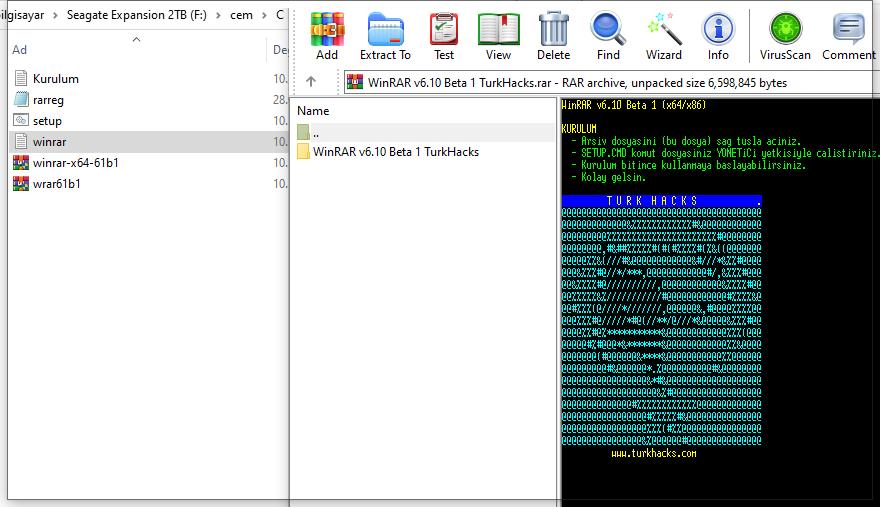880x507 pixels.
Task: Expand chevron after cem breadcrumb
Action: pos(264,15)
